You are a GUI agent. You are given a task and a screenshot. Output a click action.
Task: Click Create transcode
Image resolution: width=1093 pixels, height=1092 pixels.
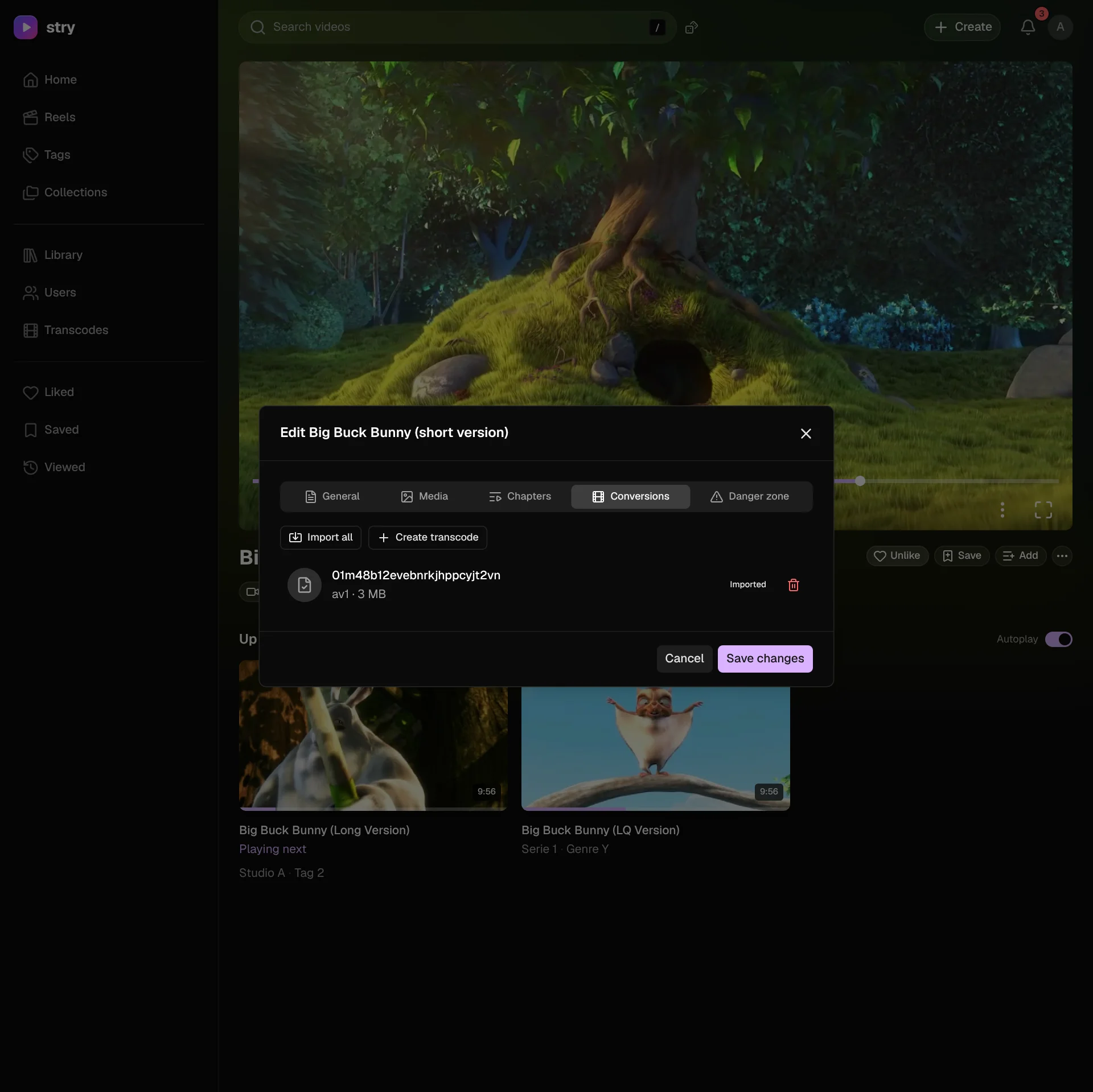428,538
